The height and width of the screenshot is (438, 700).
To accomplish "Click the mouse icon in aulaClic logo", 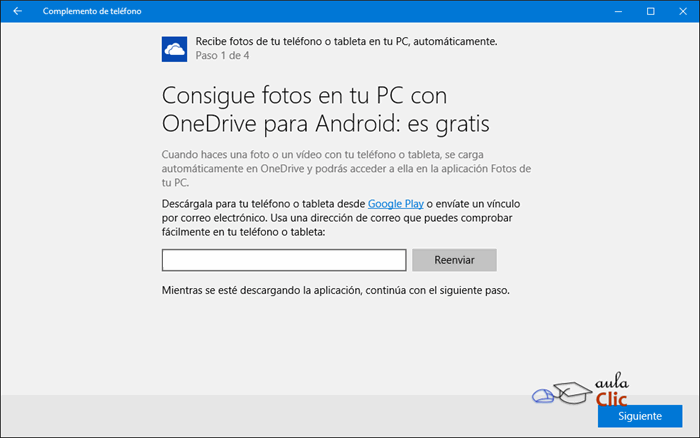I will 542,395.
